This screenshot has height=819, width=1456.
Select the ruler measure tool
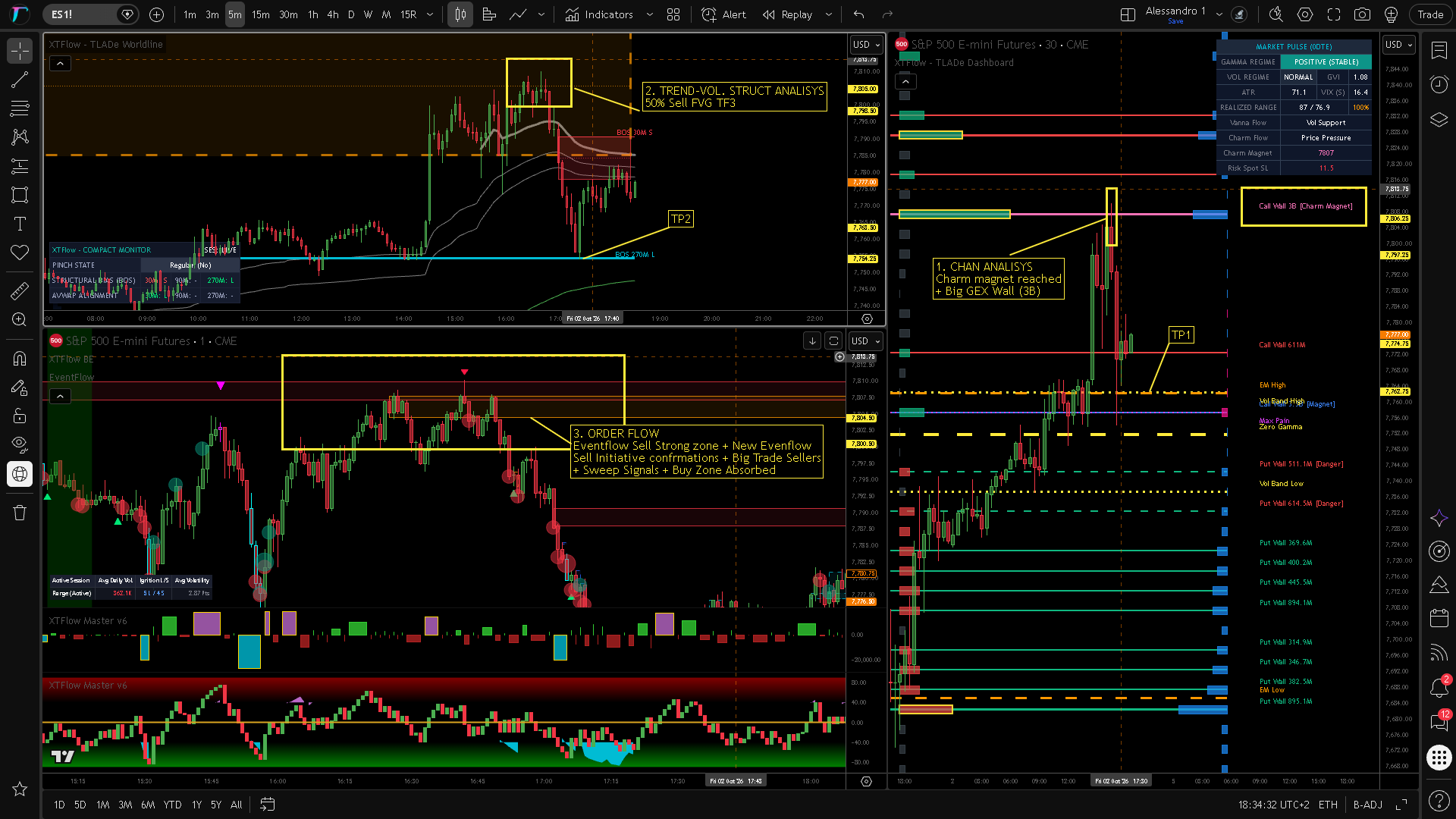tap(20, 290)
